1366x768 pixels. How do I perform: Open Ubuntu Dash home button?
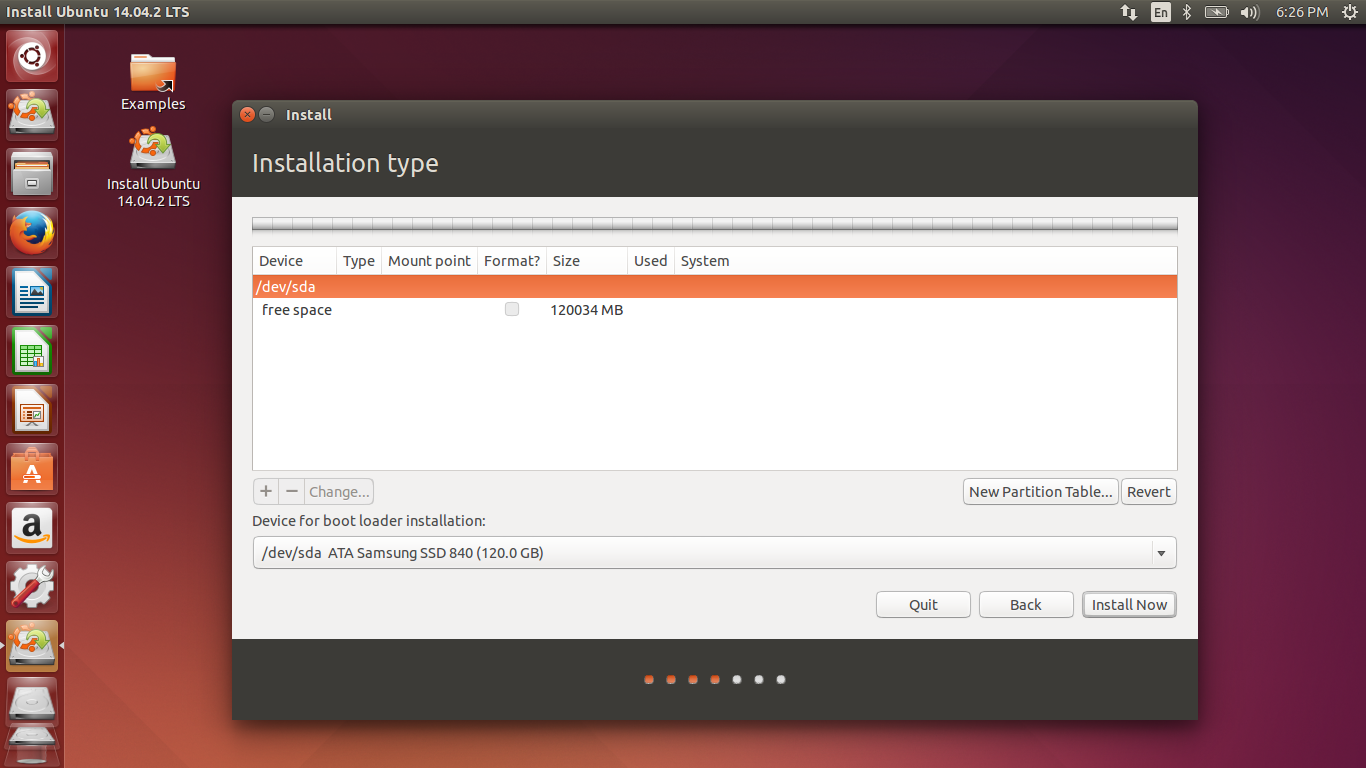pos(33,57)
